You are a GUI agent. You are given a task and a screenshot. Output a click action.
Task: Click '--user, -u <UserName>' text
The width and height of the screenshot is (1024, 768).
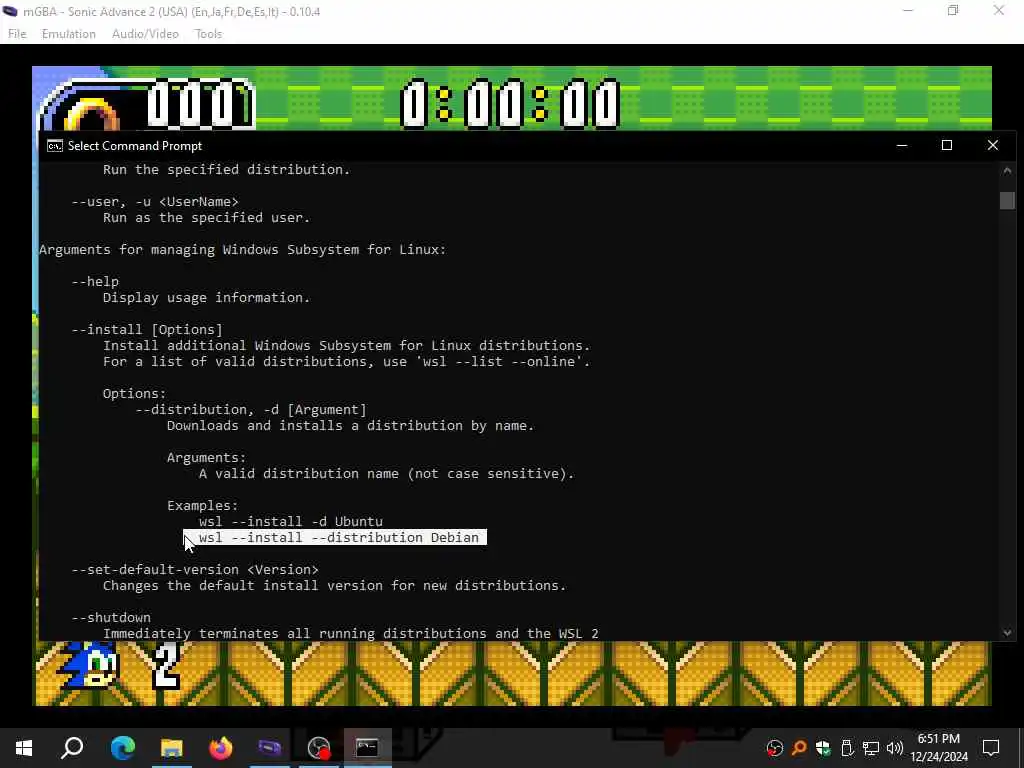pos(155,202)
